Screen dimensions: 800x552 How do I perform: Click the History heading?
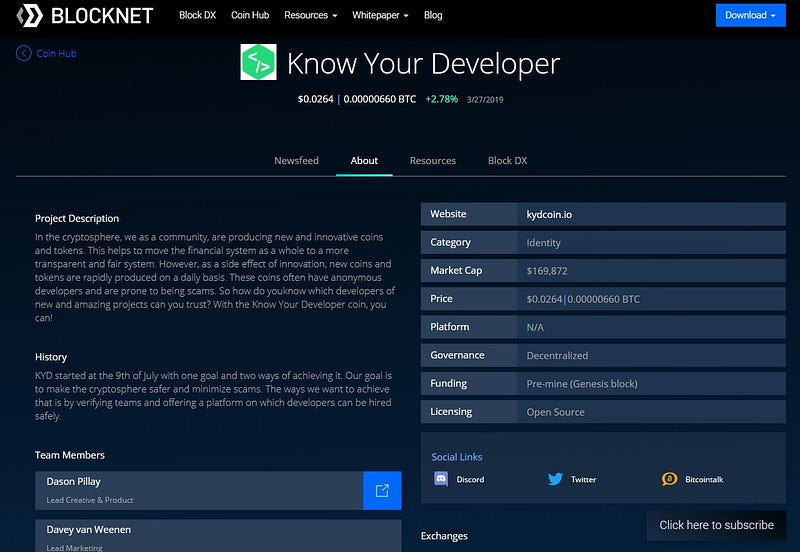coord(51,357)
